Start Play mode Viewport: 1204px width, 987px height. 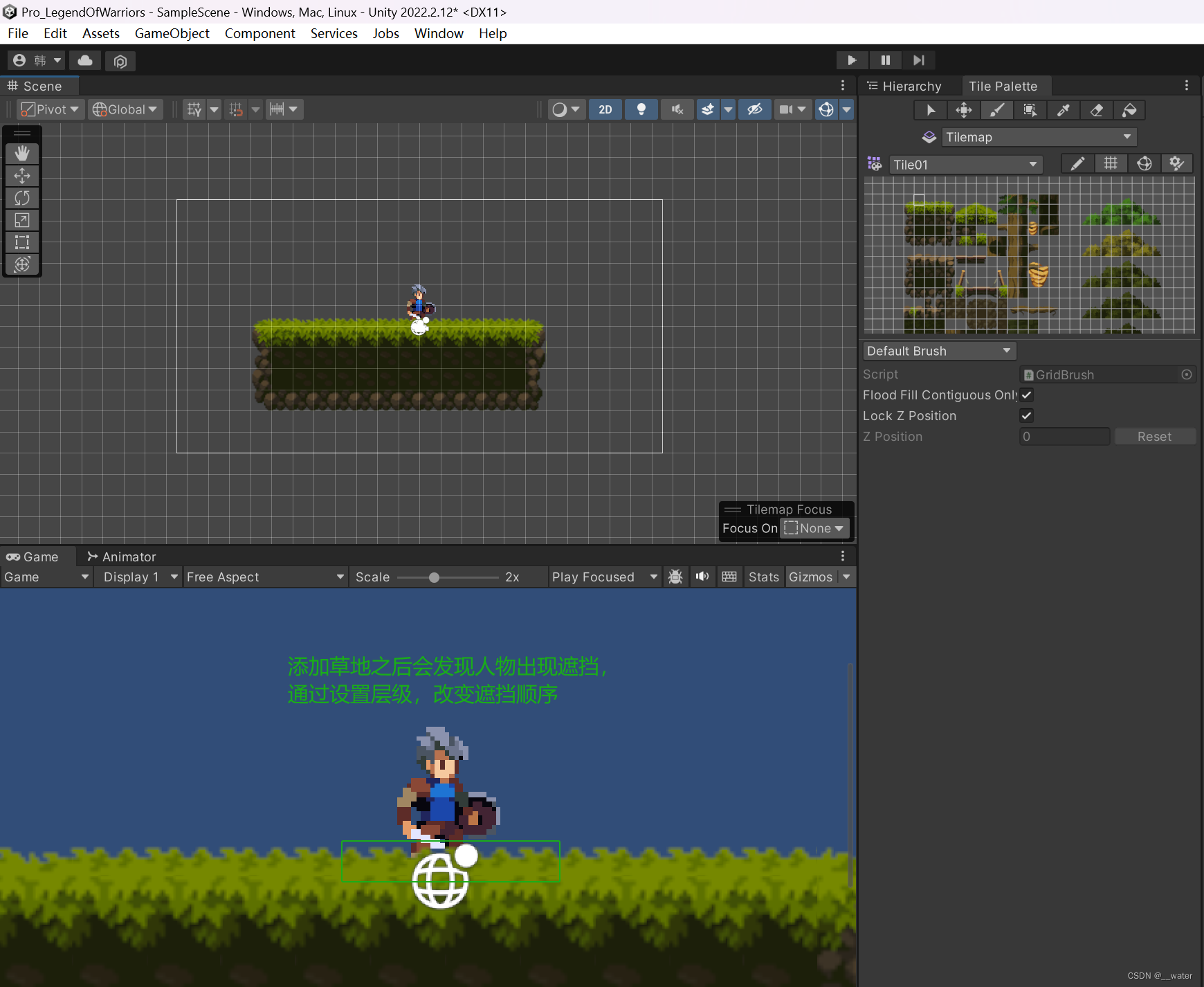[x=852, y=60]
